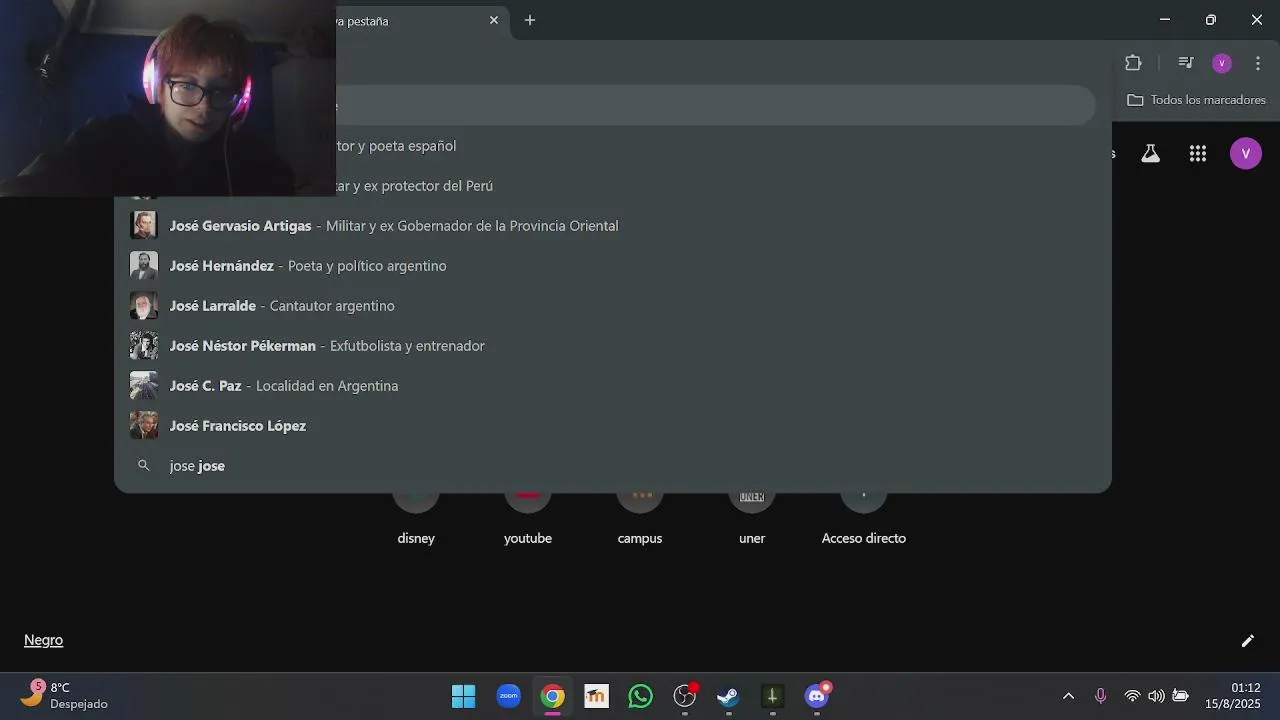This screenshot has height=720, width=1280.
Task: Select the José Francisco López suggestion
Action: click(612, 426)
